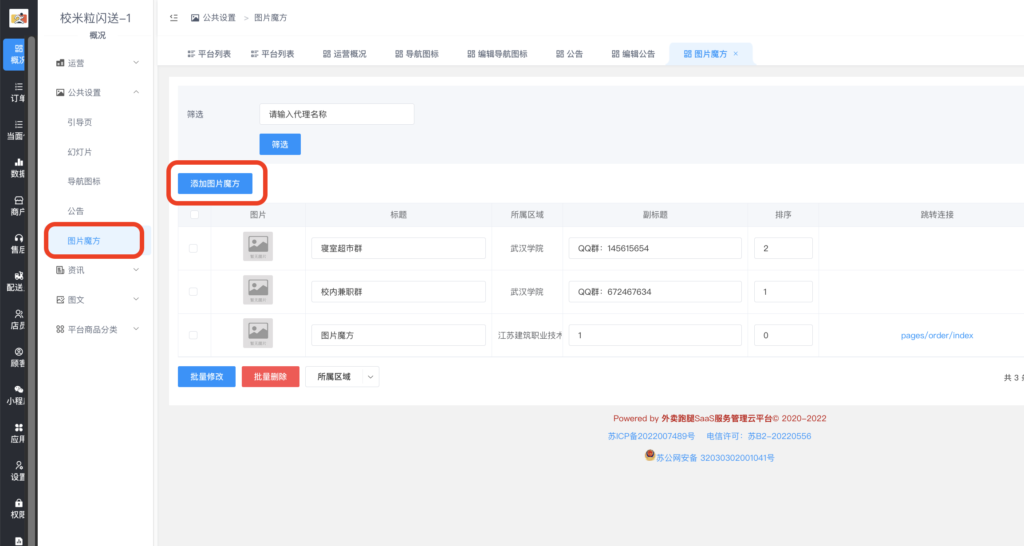
Task: Select 公告 in the side menu
Action: tap(76, 211)
